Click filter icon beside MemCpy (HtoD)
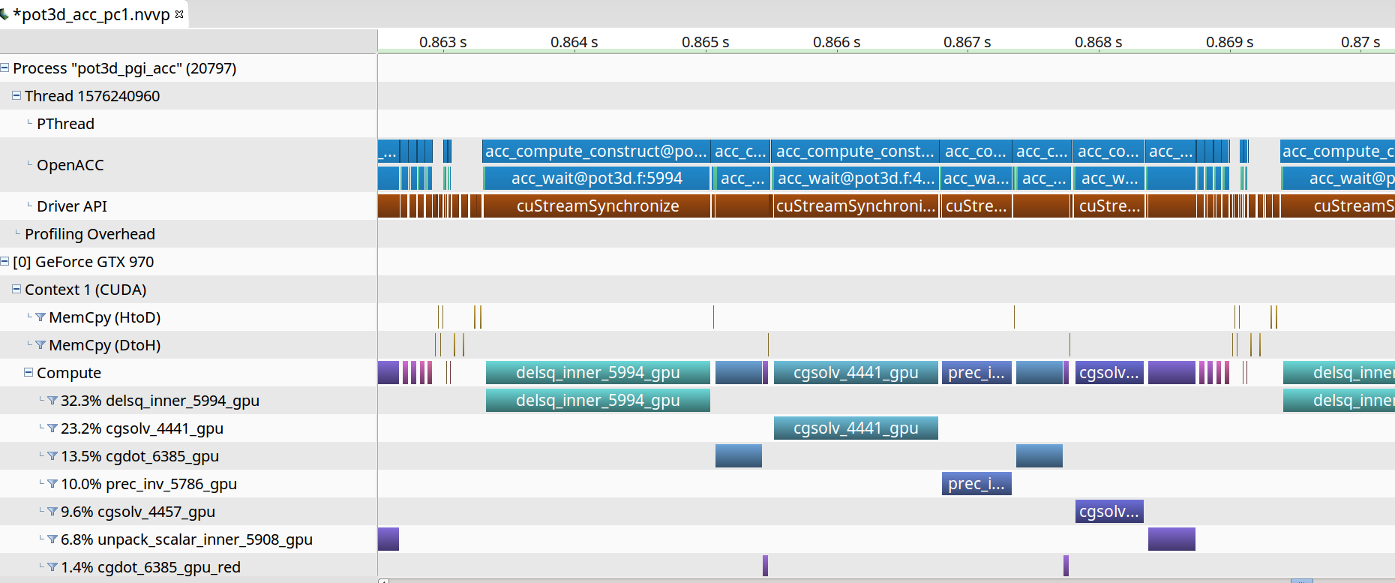Screen dimensions: 1395x583 [x=40, y=318]
